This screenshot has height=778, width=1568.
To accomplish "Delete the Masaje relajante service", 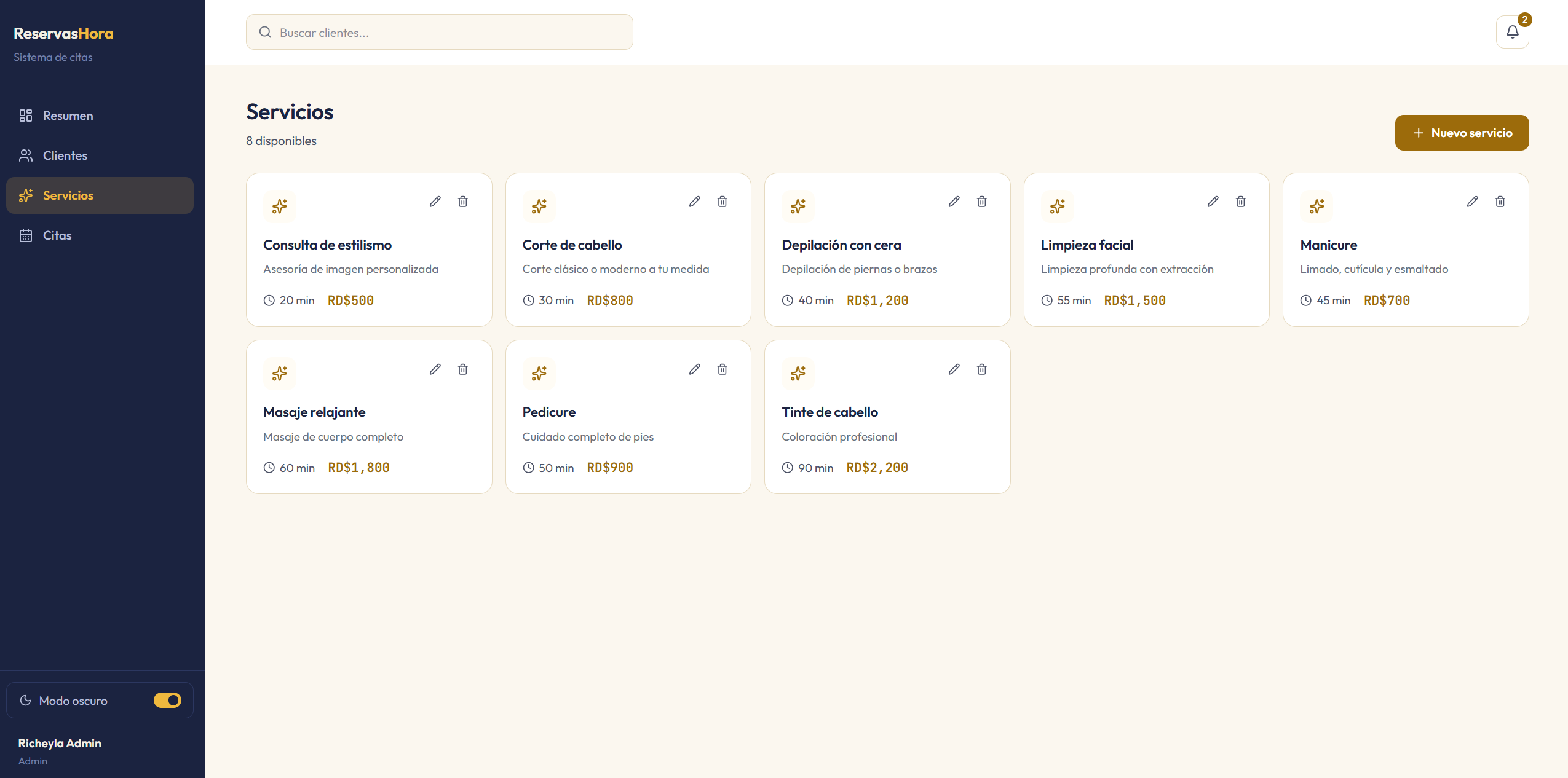I will coord(463,369).
